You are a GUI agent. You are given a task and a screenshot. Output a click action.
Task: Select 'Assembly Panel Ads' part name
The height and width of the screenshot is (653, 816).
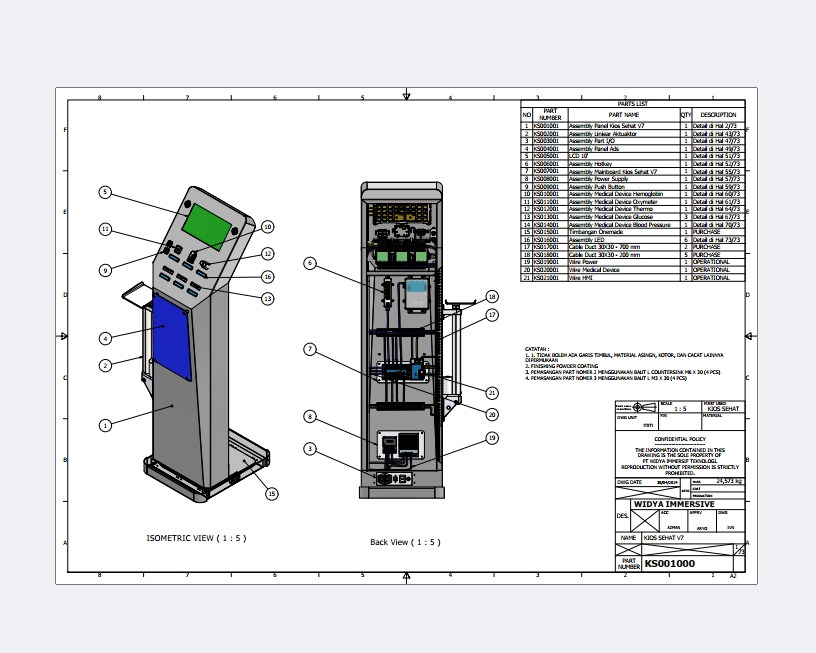(594, 149)
